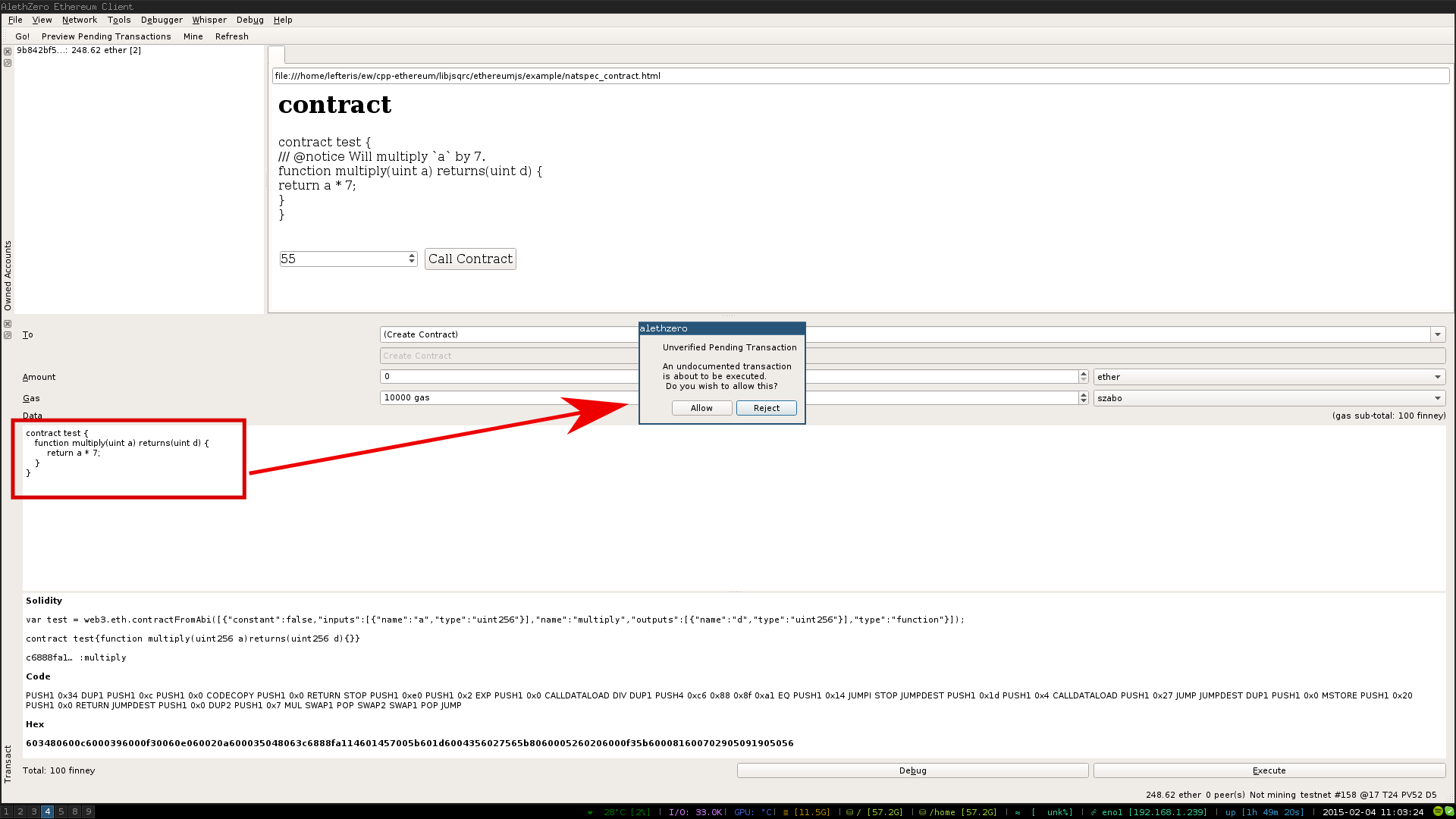The height and width of the screenshot is (819, 1456).
Task: Click the eno1 network address indicator
Action: point(1148,812)
